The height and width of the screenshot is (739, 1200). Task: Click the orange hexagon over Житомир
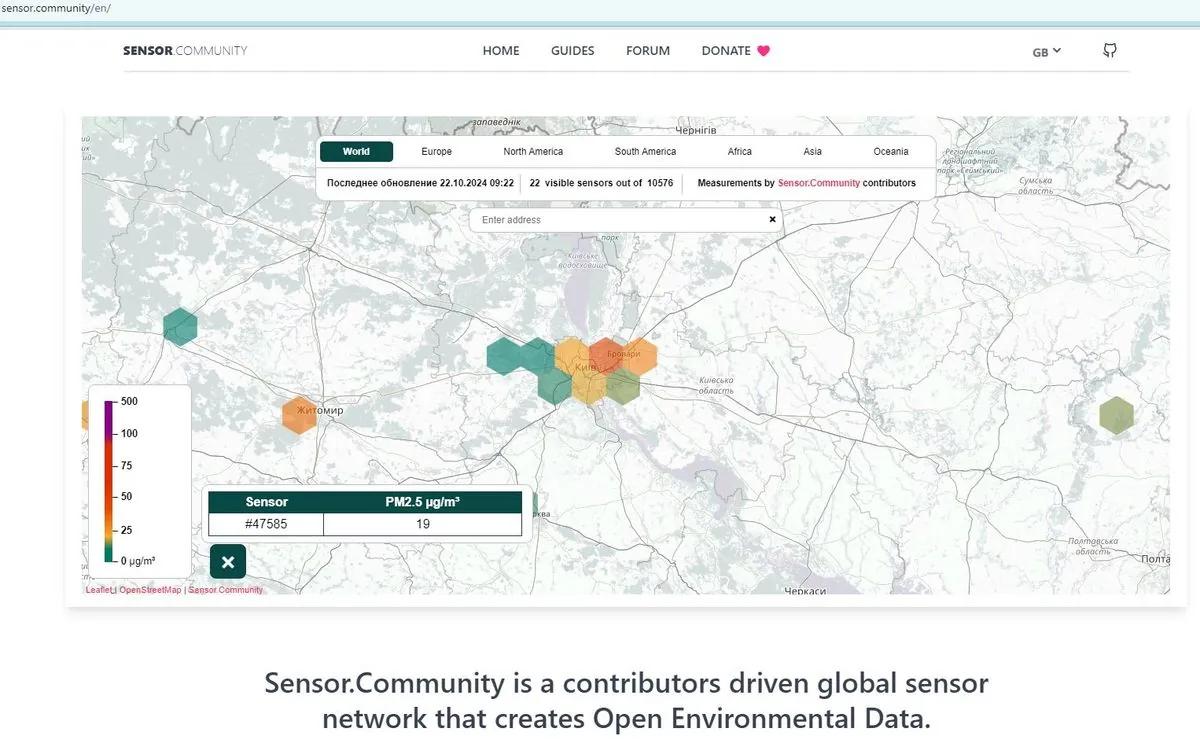[299, 415]
